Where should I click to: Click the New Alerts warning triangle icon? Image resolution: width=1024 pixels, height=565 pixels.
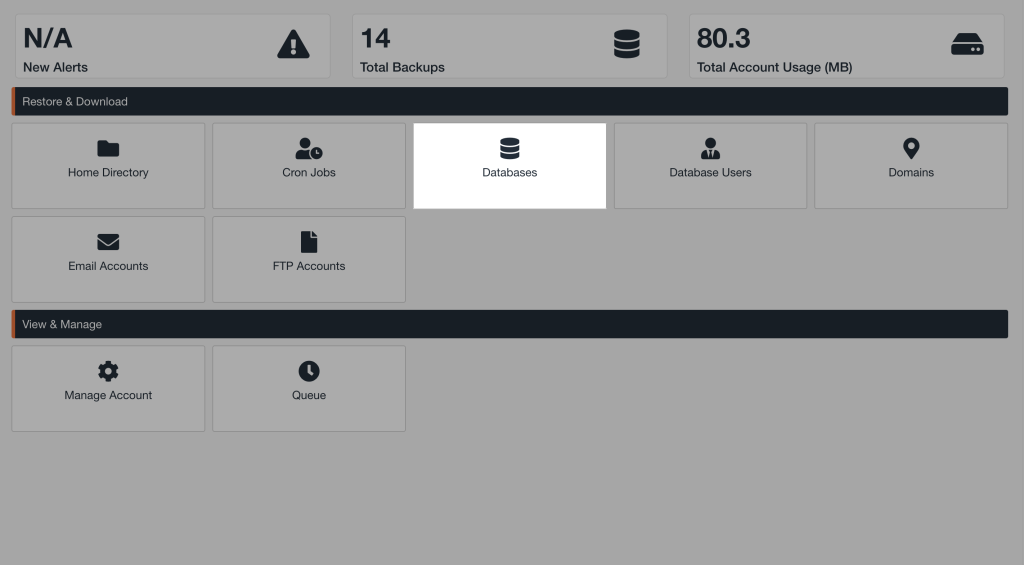pyautogui.click(x=293, y=44)
